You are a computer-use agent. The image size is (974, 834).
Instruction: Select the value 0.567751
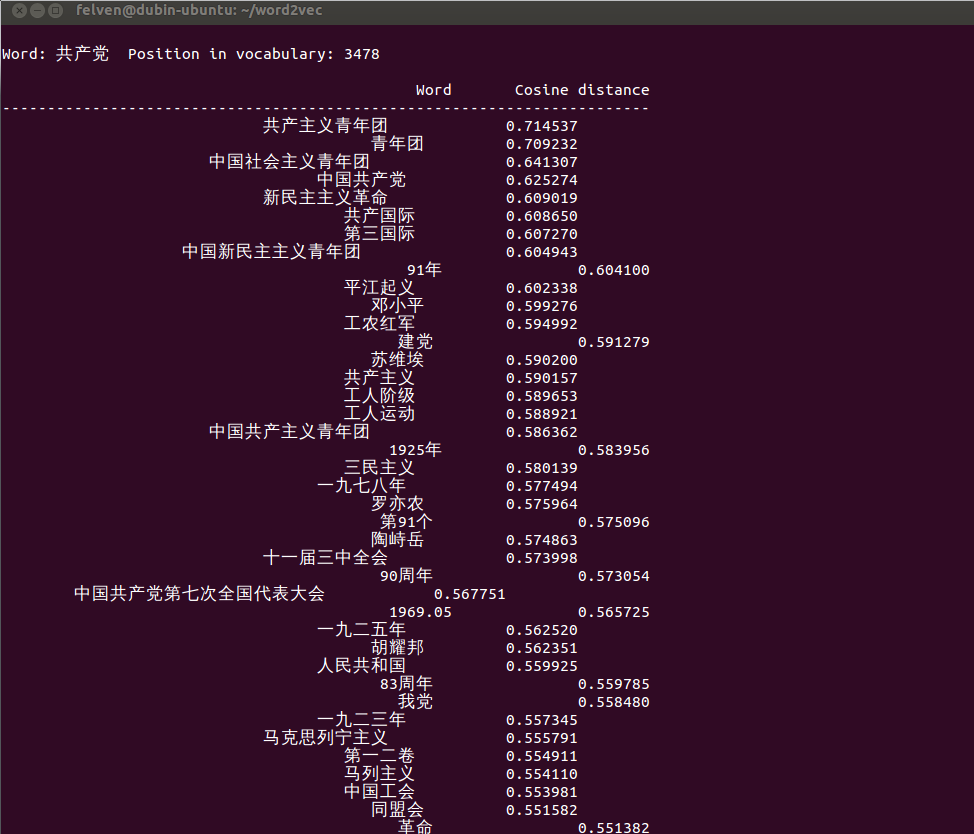(470, 594)
